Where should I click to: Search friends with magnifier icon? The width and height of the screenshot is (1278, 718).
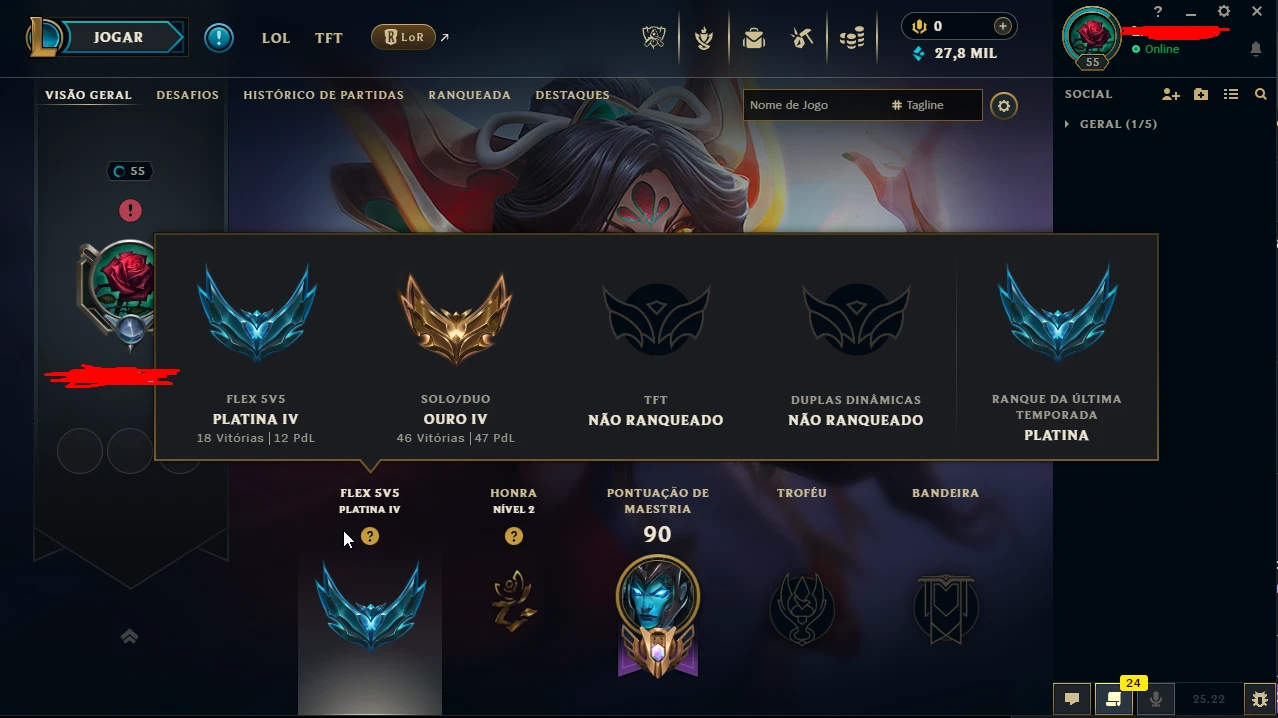(1260, 94)
